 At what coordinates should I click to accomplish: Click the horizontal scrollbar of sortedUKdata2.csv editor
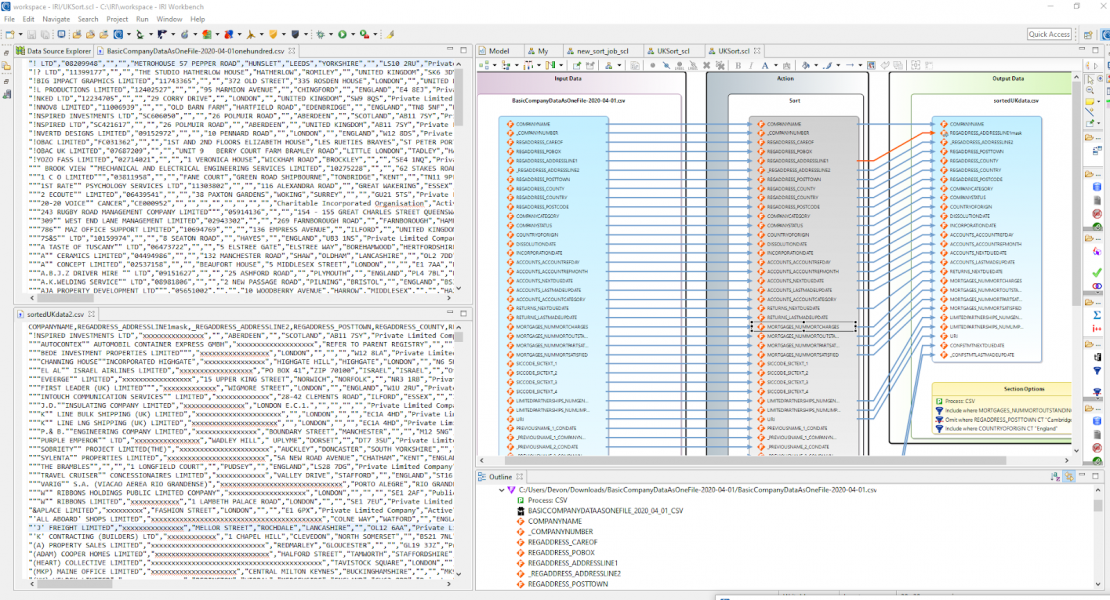coord(74,584)
